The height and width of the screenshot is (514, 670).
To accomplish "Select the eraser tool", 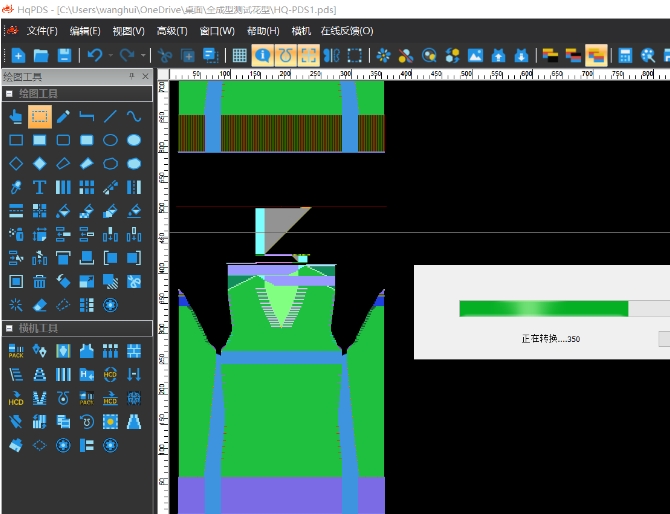I will [x=39, y=305].
